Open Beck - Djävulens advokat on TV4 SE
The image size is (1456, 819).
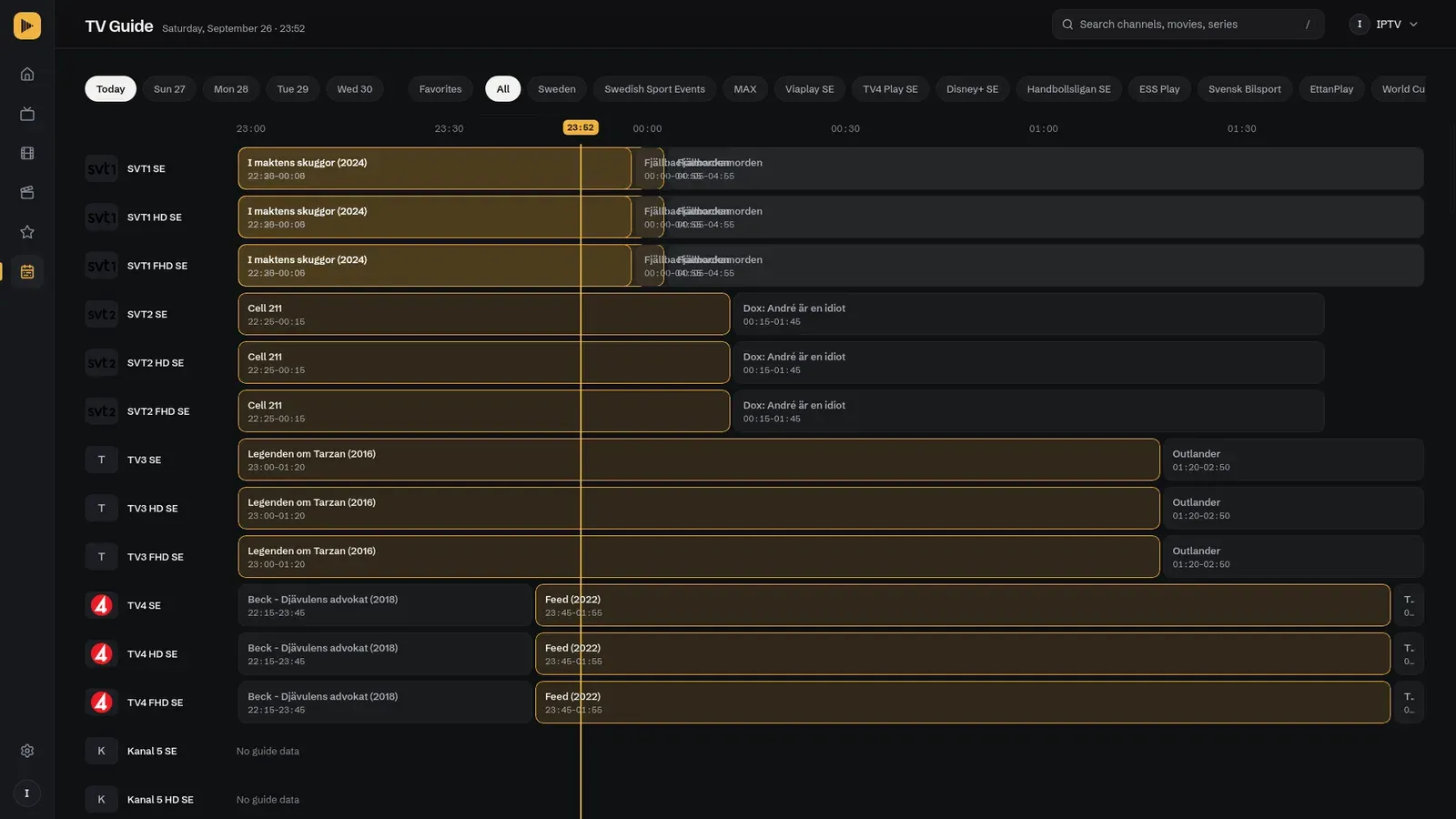385,605
